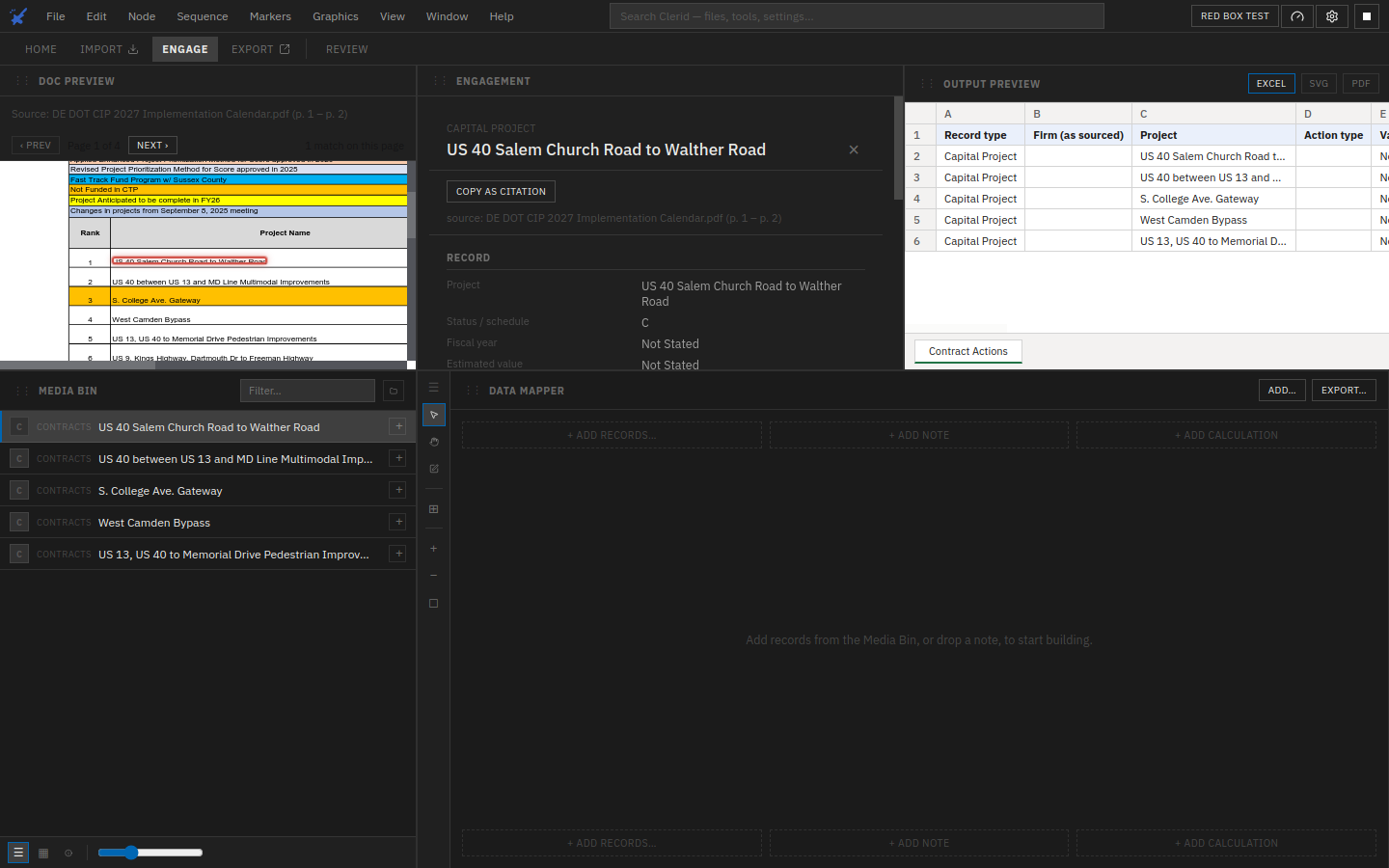Select cell 'West Camden Bypass' in output
This screenshot has width=1389, height=868.
pyautogui.click(x=1213, y=220)
